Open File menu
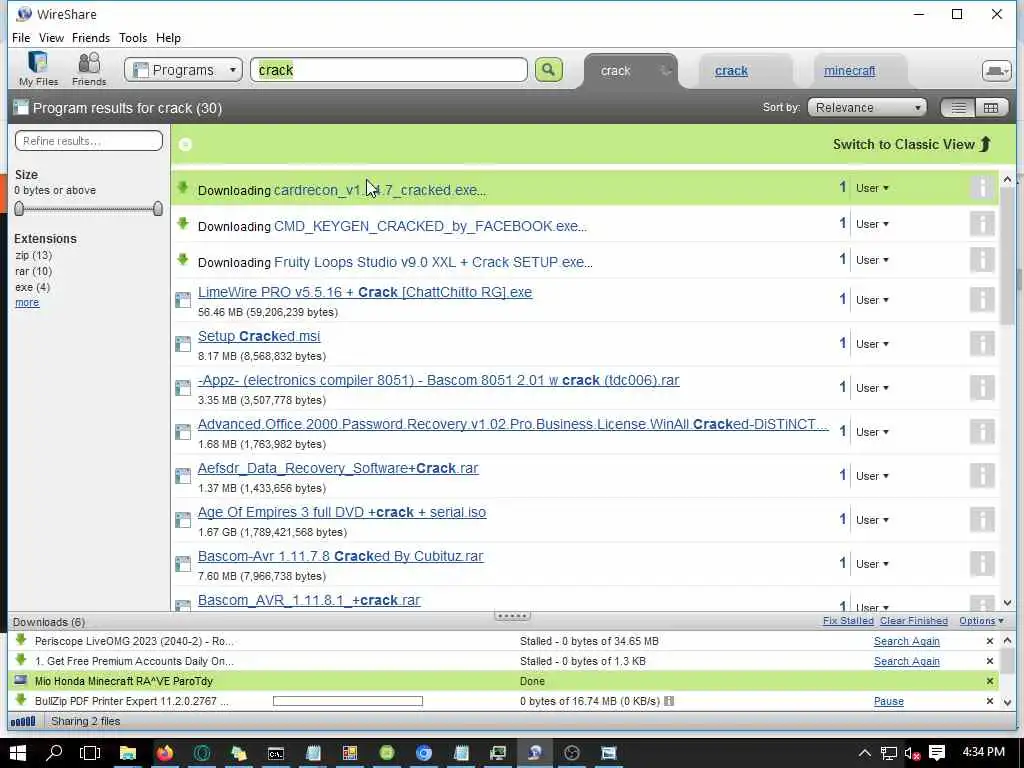1024x768 pixels. (x=21, y=38)
